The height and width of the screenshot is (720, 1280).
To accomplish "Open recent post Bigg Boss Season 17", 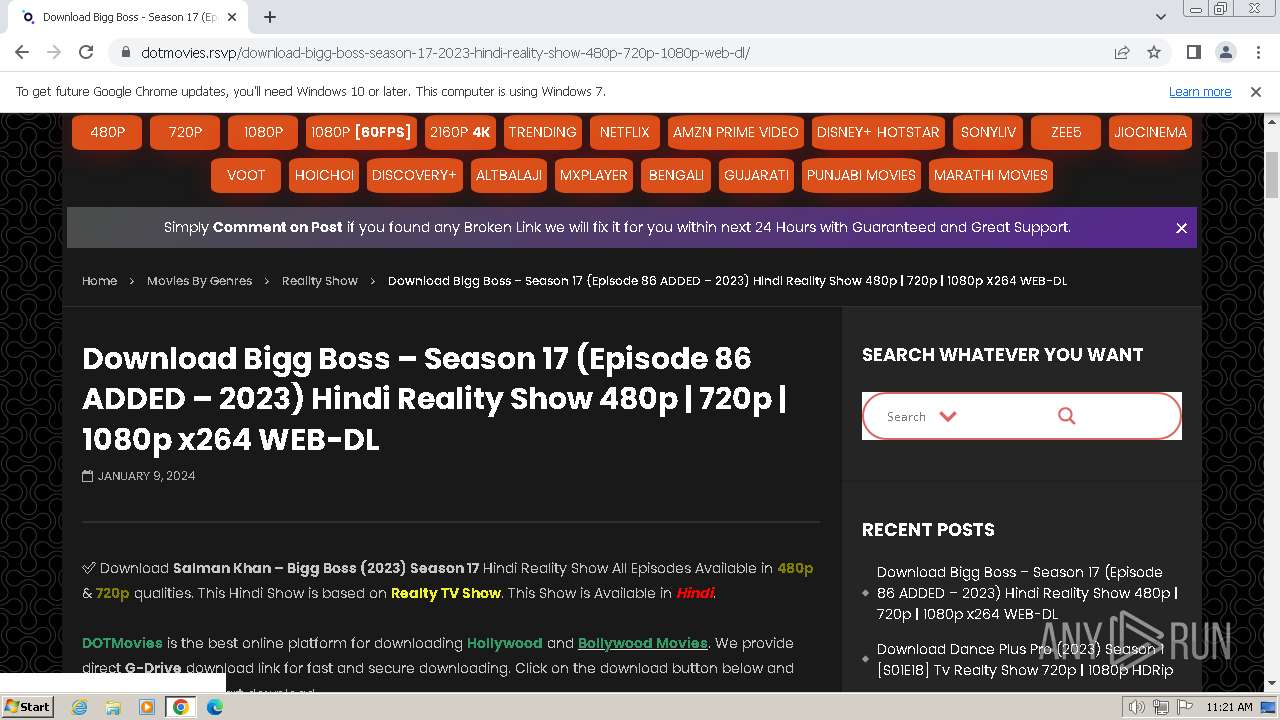I will pyautogui.click(x=1027, y=593).
